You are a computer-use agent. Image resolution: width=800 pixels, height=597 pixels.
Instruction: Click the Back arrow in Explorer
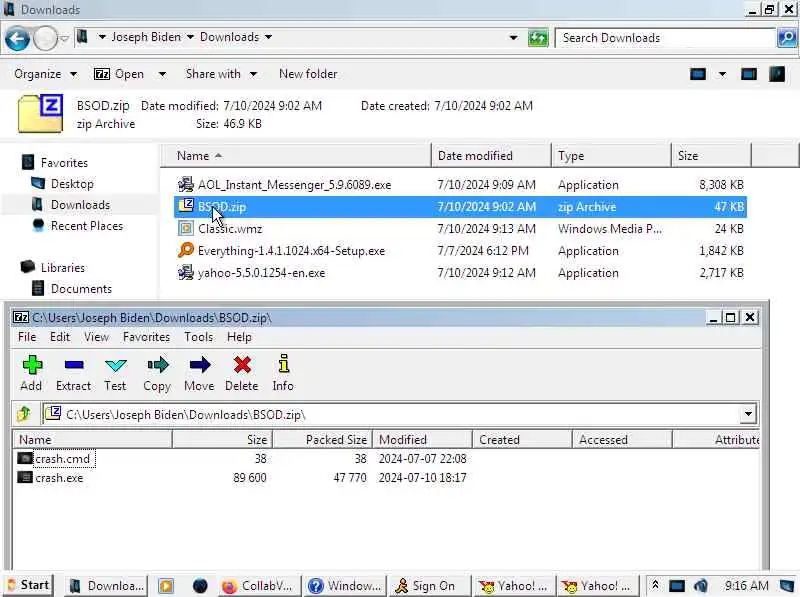tap(17, 38)
